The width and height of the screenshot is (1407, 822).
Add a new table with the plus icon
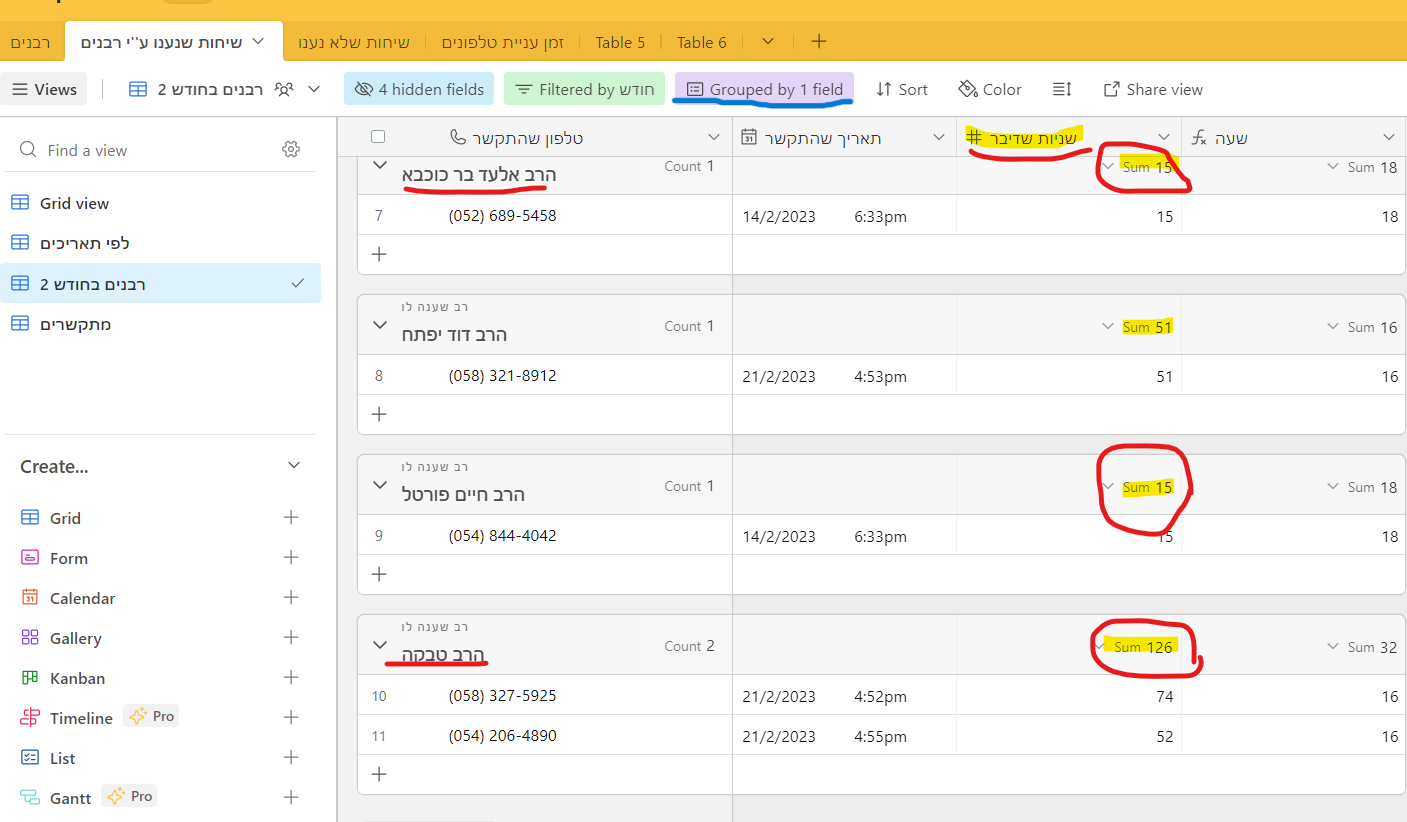tap(819, 41)
